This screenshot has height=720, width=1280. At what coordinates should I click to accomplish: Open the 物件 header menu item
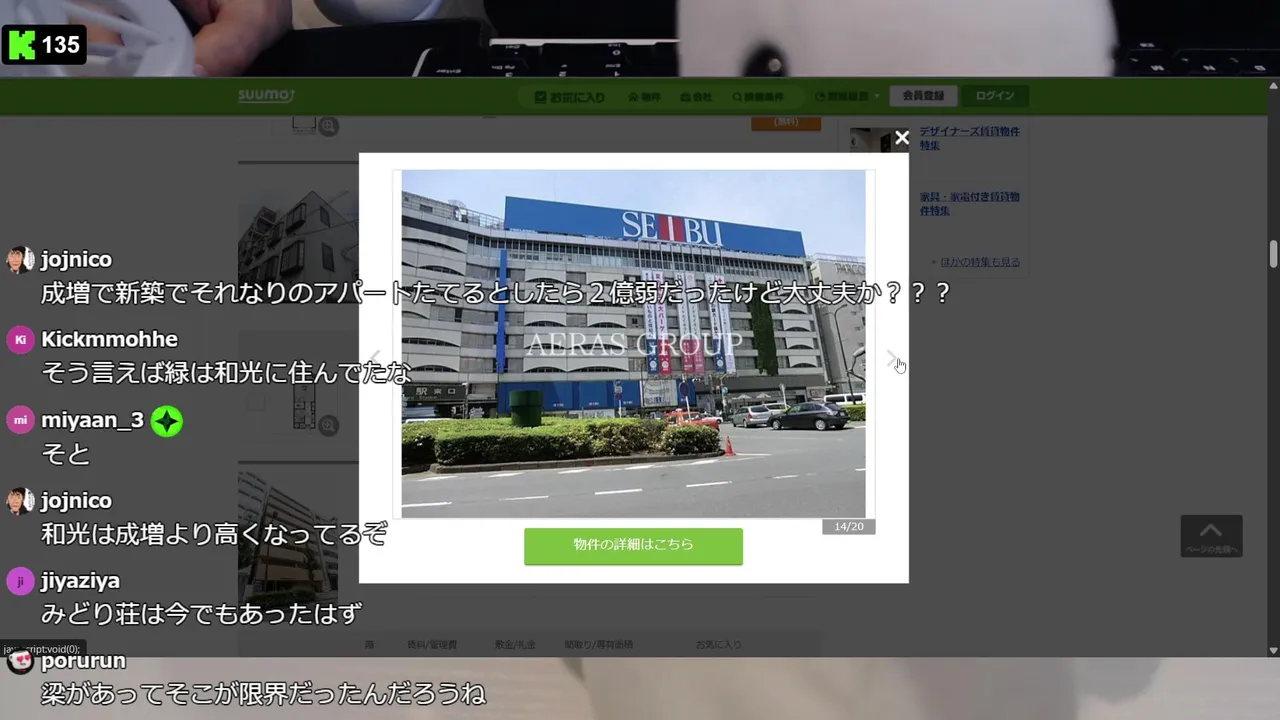click(x=645, y=97)
